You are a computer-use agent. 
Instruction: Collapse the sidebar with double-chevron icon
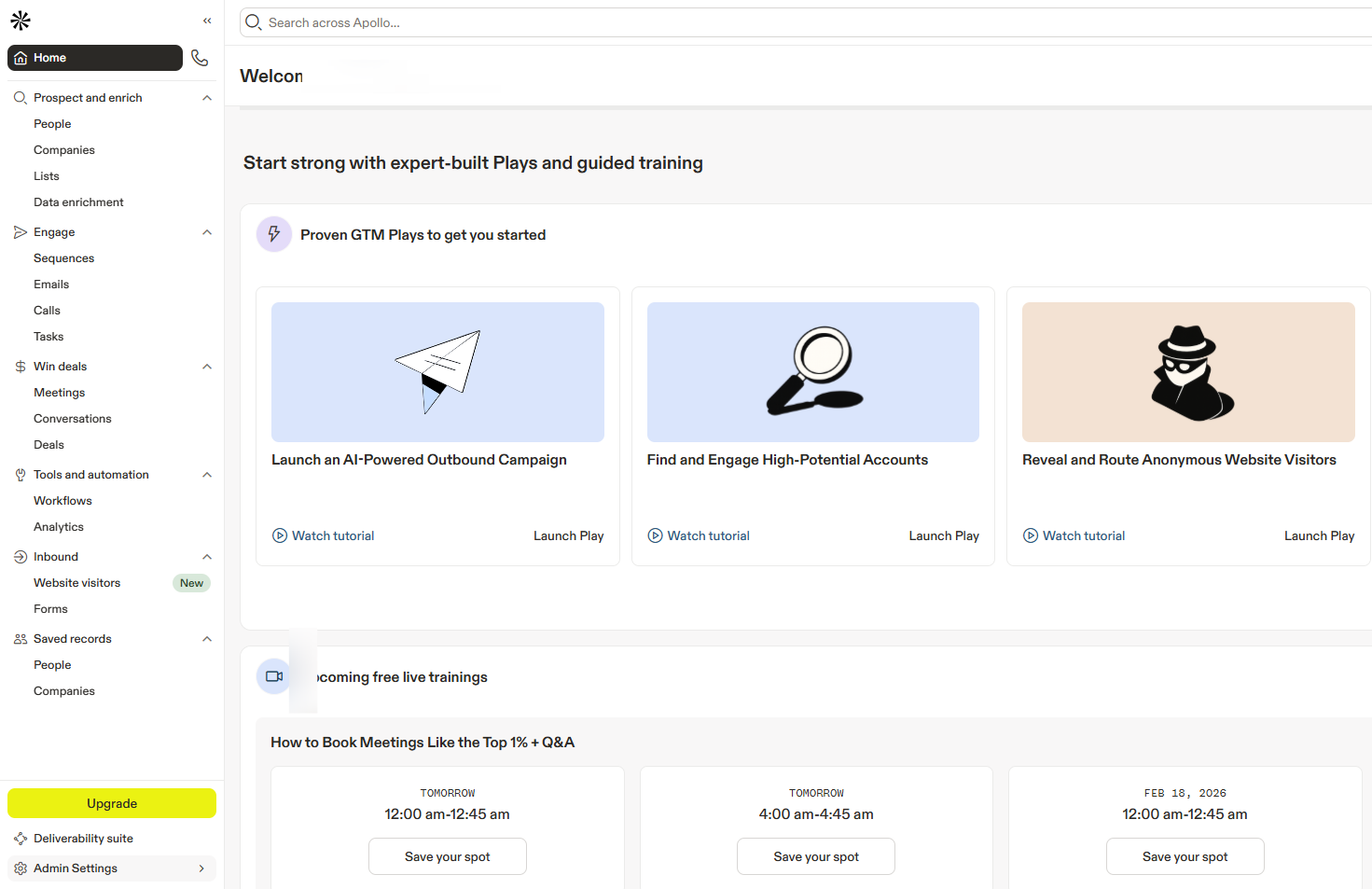coord(207,21)
